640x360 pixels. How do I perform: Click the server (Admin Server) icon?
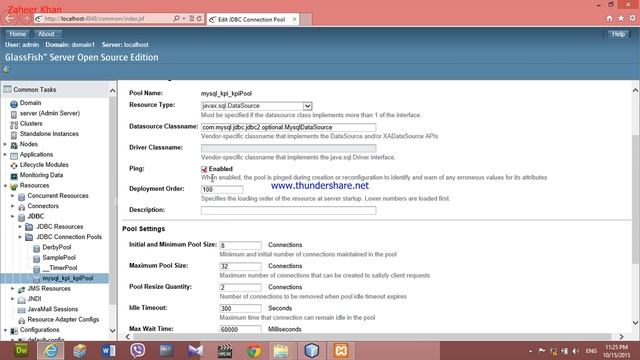point(14,114)
